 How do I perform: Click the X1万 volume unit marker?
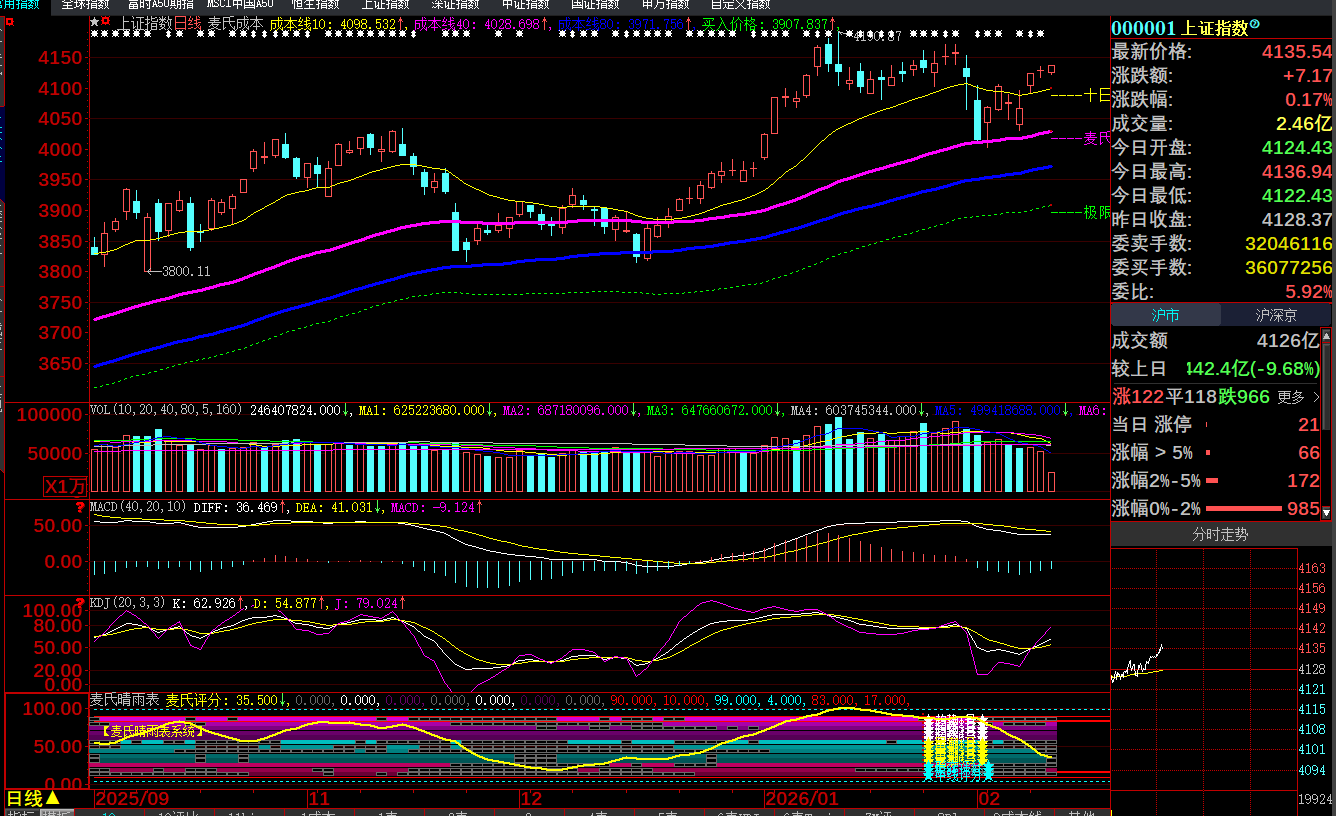[x=65, y=487]
